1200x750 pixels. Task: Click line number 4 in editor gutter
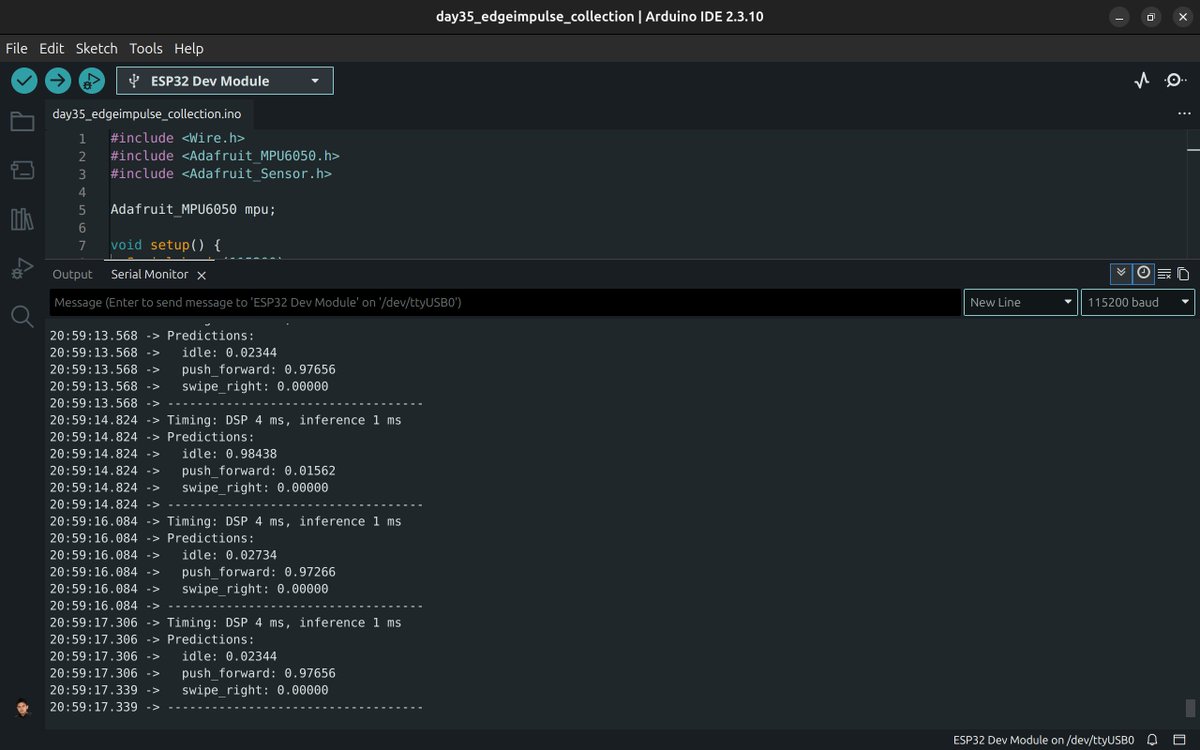(82, 192)
